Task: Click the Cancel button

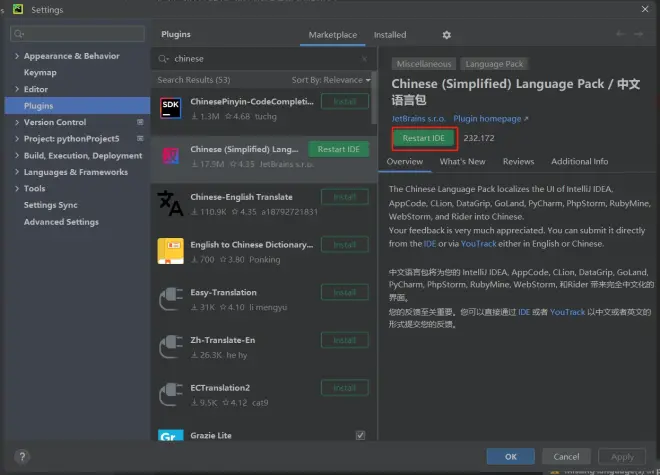Action: 566,456
